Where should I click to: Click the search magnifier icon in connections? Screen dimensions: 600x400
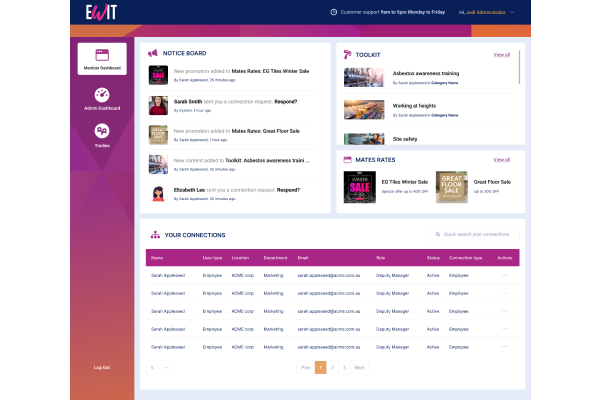(x=438, y=234)
